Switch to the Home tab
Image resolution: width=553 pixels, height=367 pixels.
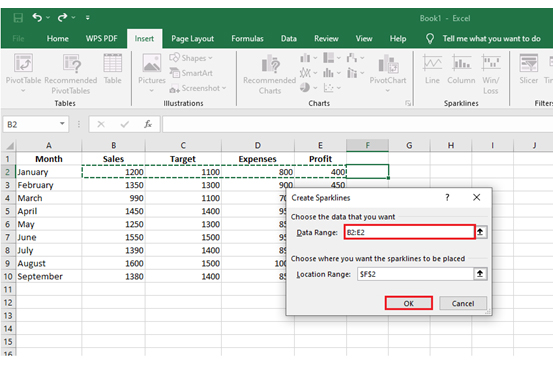[x=57, y=38]
